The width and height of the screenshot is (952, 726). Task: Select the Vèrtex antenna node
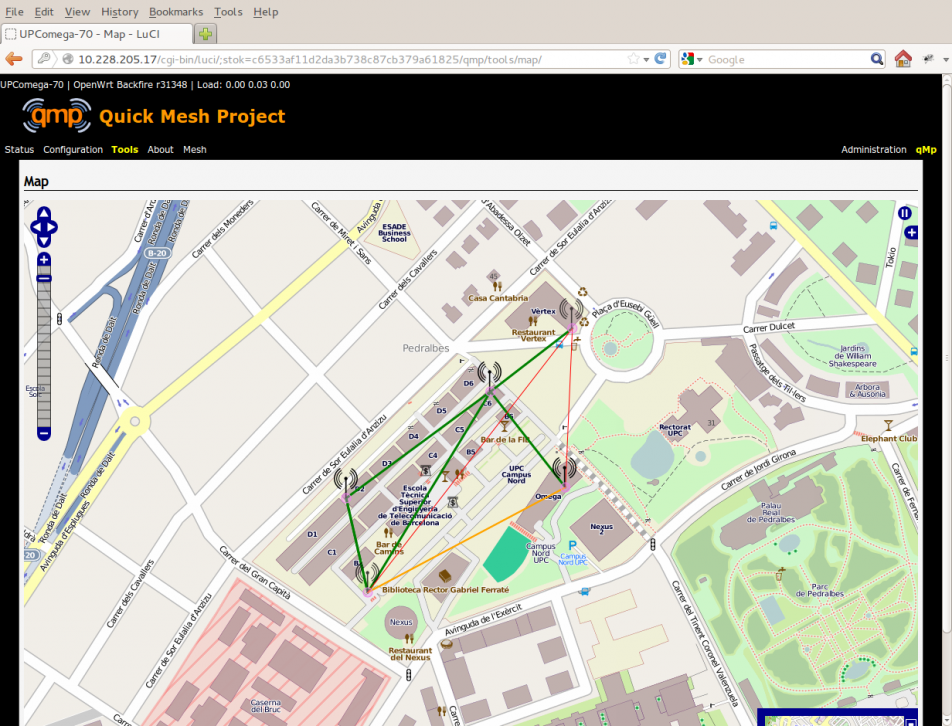pos(571,314)
